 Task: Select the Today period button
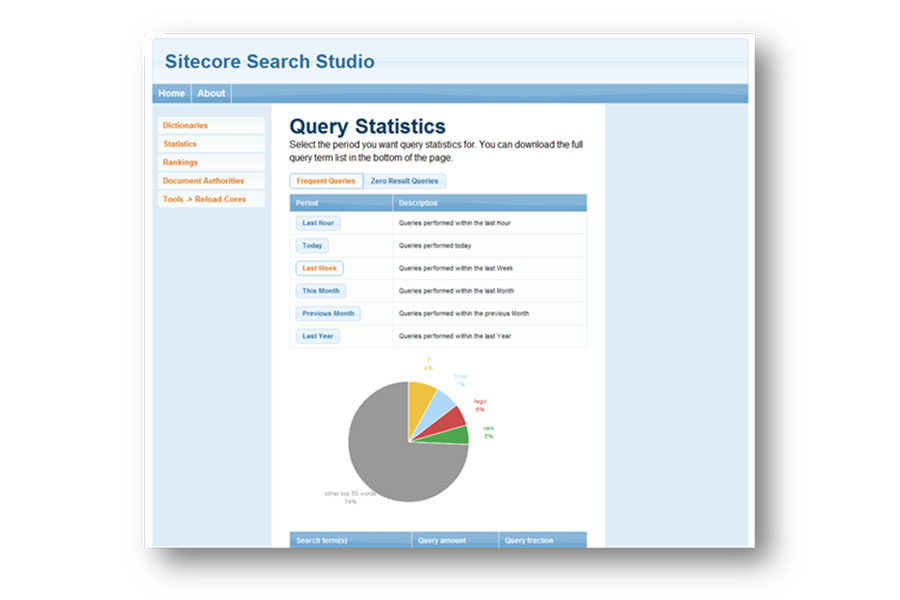311,245
